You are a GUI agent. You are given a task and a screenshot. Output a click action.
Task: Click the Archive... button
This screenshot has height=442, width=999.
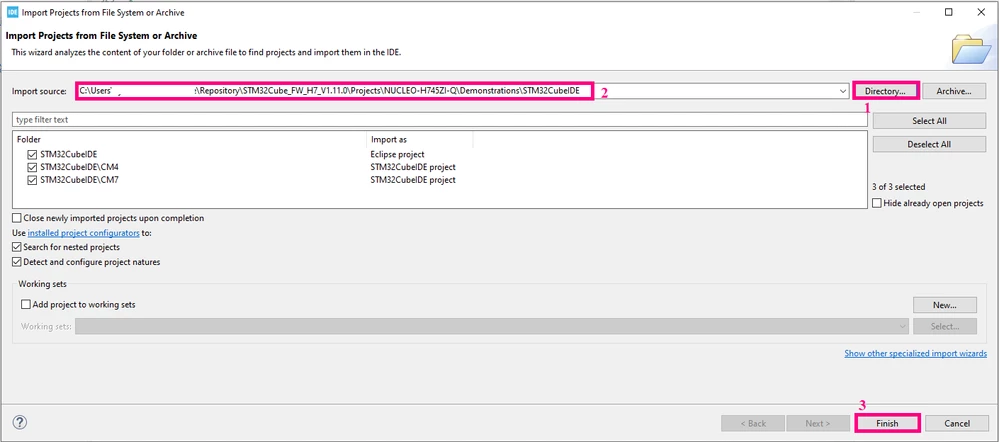pos(954,91)
